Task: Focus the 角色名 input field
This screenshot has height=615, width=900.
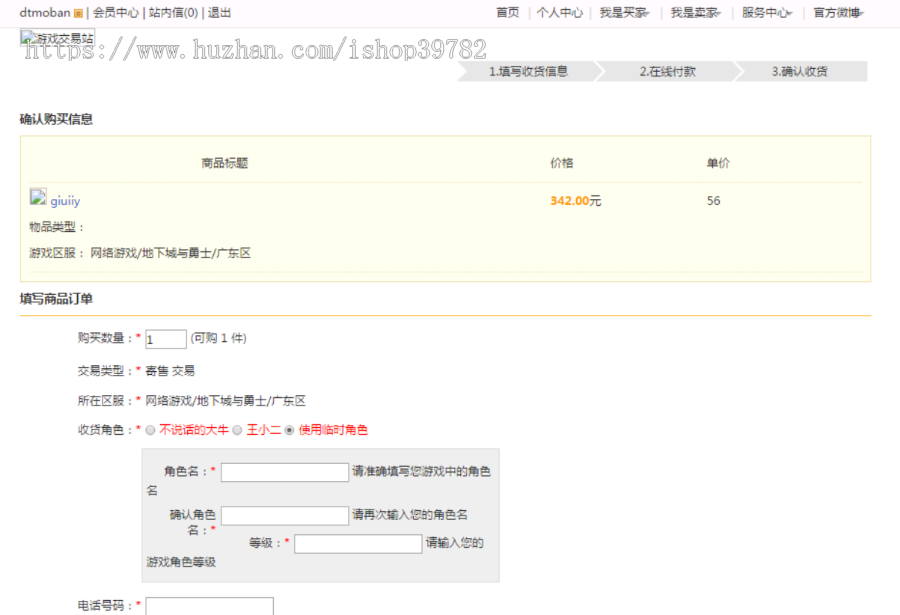Action: 285,472
